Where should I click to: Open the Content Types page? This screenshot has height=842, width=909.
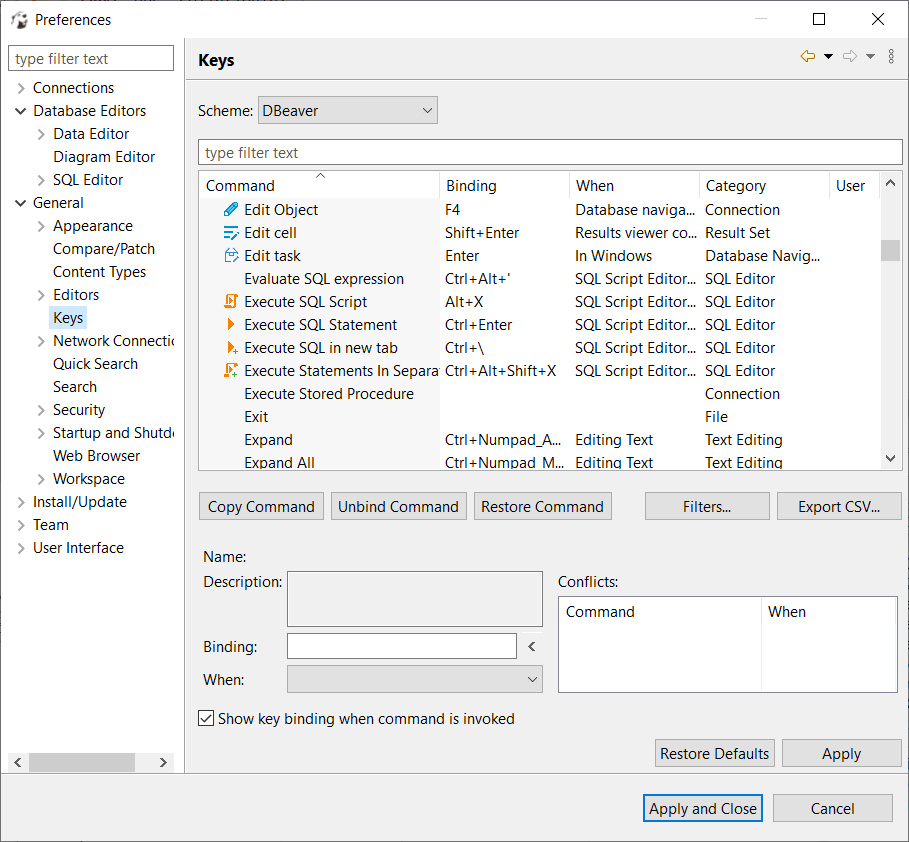(99, 271)
